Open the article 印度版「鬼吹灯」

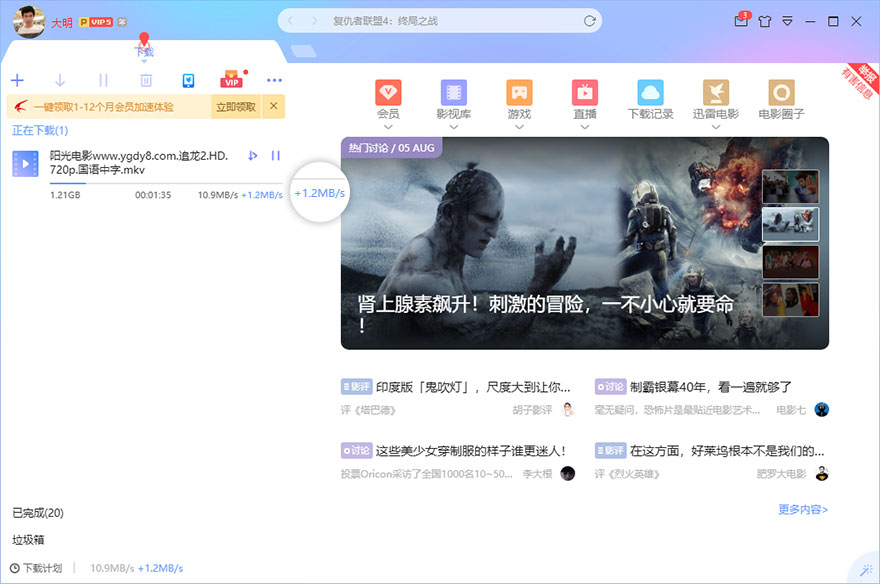coord(473,387)
